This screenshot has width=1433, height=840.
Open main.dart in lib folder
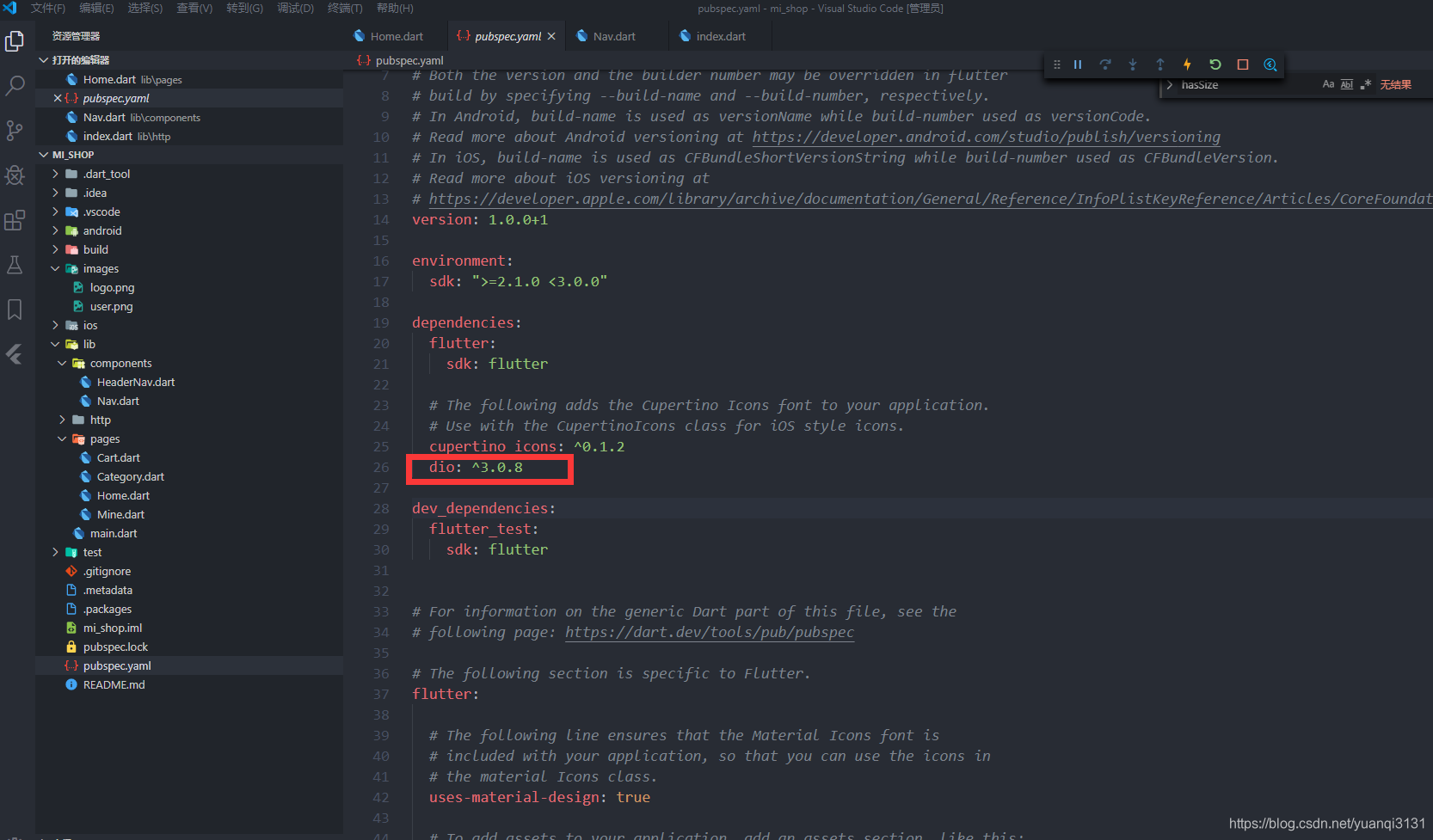pyautogui.click(x=114, y=533)
